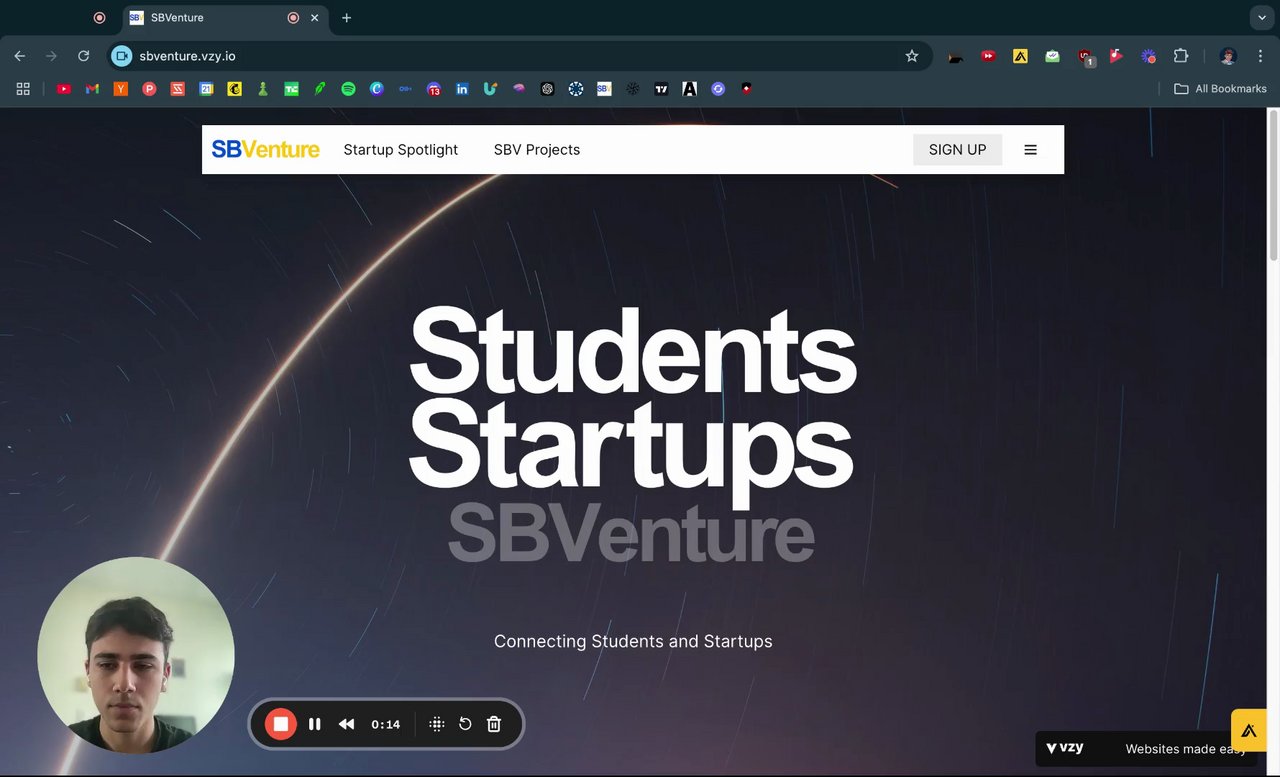Open the pink music note extension
The height and width of the screenshot is (777, 1280).
coord(1116,56)
